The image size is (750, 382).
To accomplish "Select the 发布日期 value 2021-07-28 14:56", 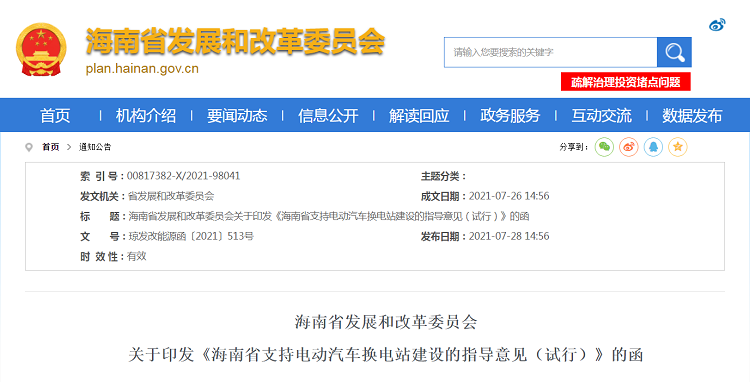I will [x=509, y=236].
